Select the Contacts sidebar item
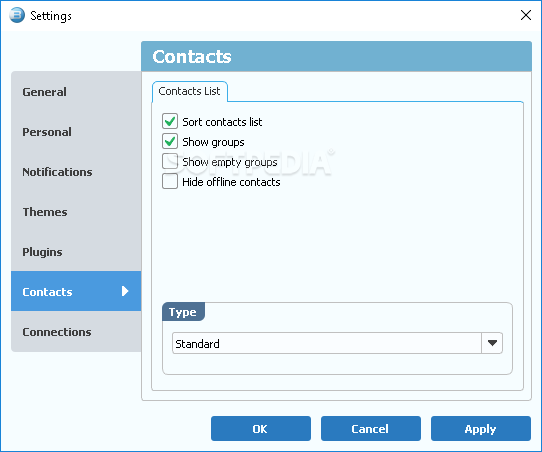Image resolution: width=542 pixels, height=452 pixels. pos(76,291)
